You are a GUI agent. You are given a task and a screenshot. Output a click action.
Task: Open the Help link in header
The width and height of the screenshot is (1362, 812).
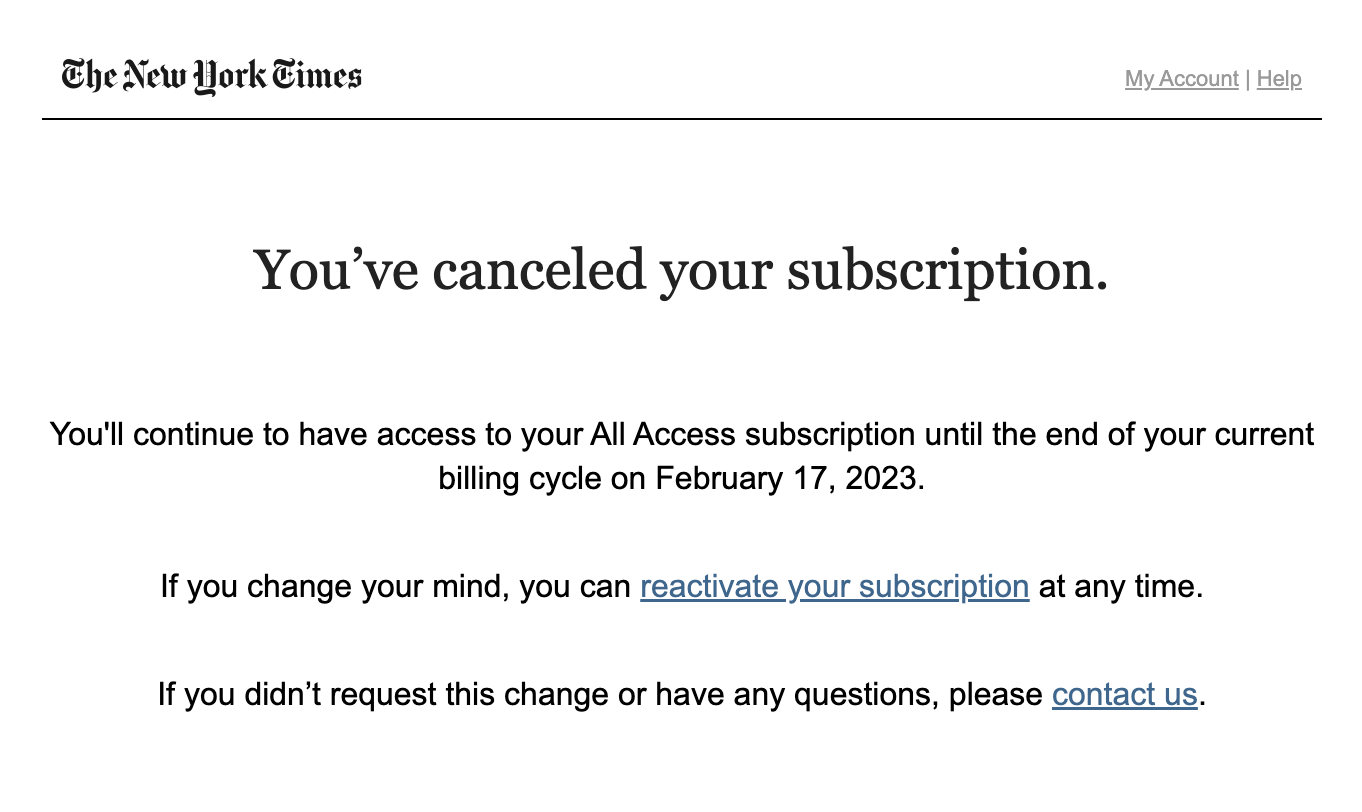click(1279, 79)
